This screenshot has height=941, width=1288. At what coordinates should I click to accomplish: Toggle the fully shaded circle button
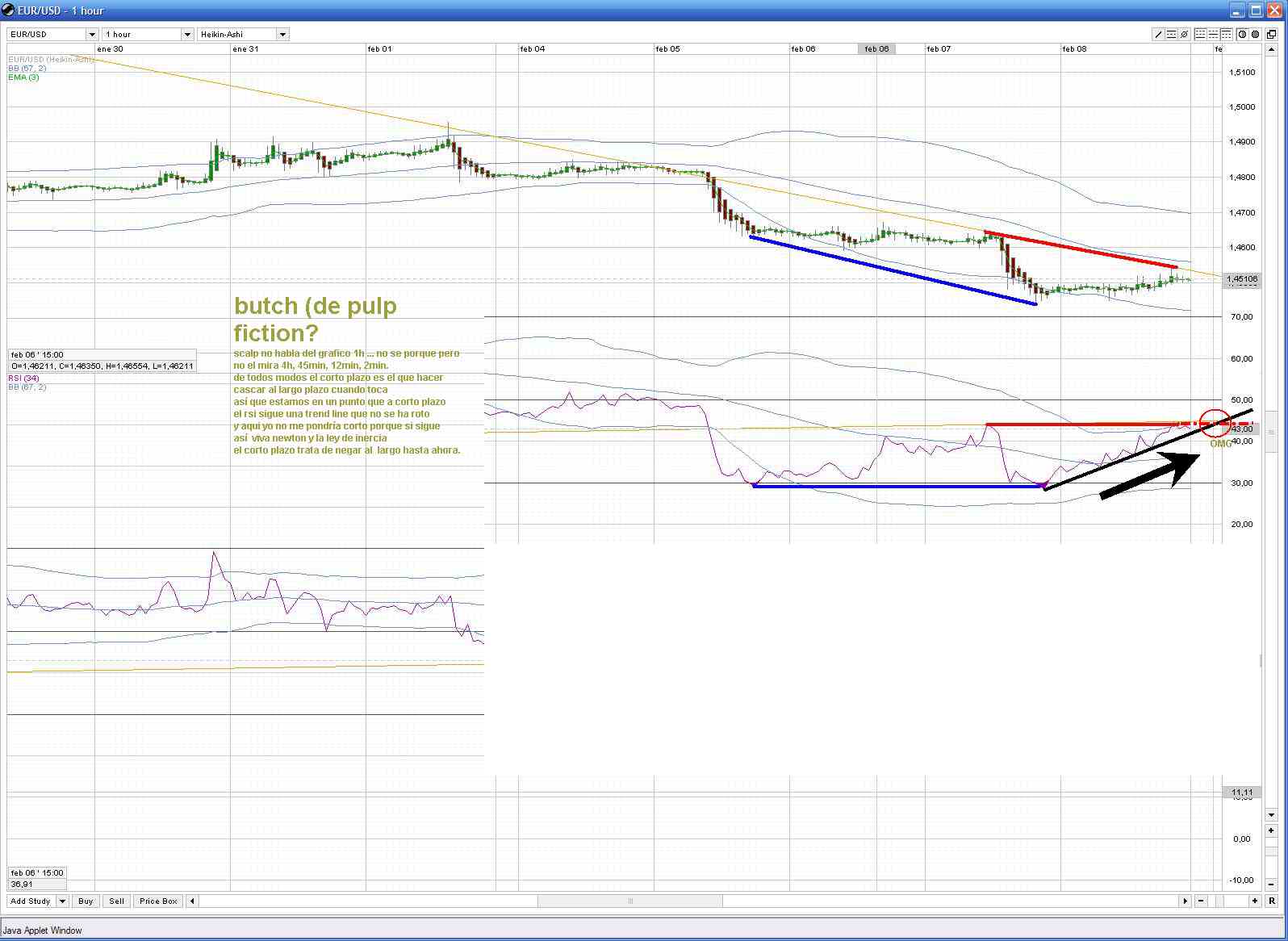tap(1255, 34)
